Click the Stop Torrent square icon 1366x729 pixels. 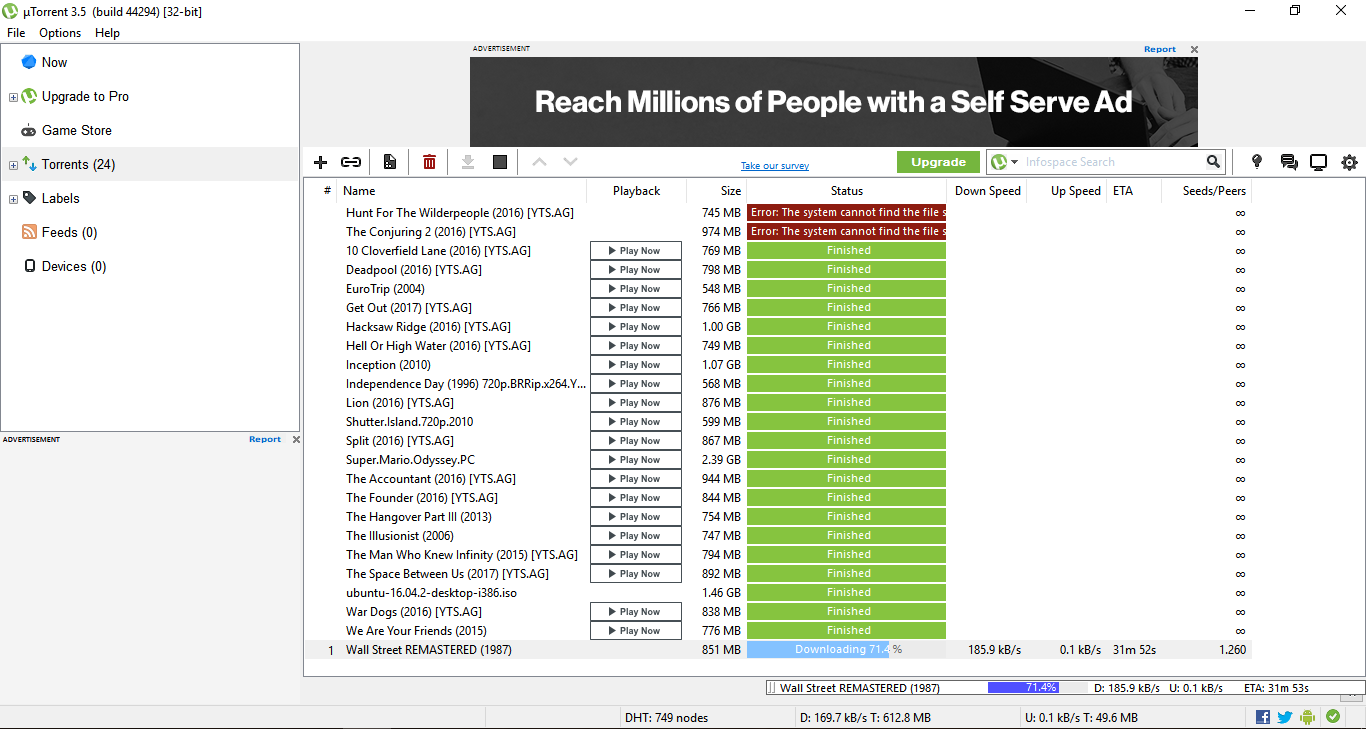pyautogui.click(x=500, y=162)
